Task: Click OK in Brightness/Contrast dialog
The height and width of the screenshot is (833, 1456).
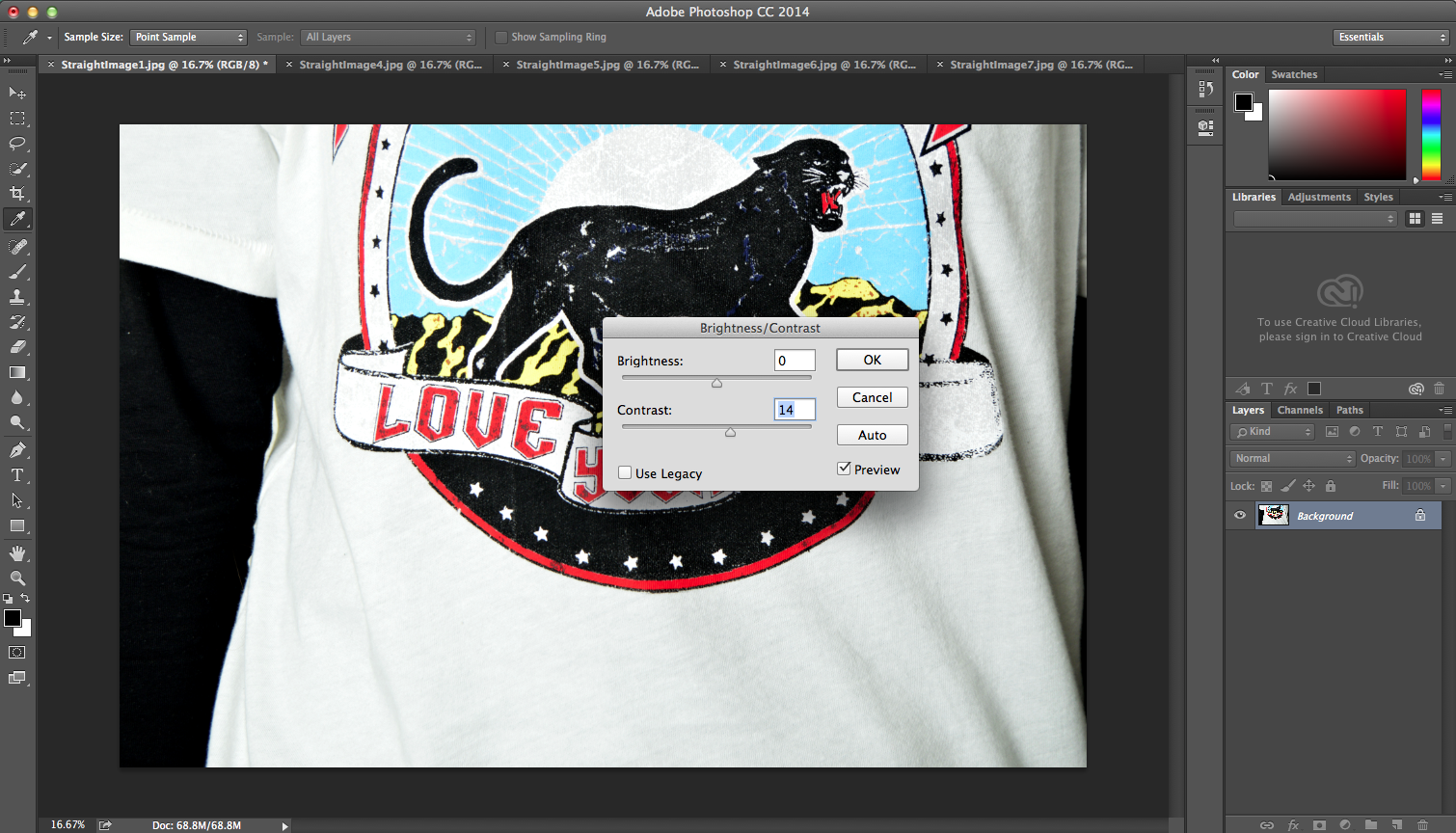Action: 873,360
